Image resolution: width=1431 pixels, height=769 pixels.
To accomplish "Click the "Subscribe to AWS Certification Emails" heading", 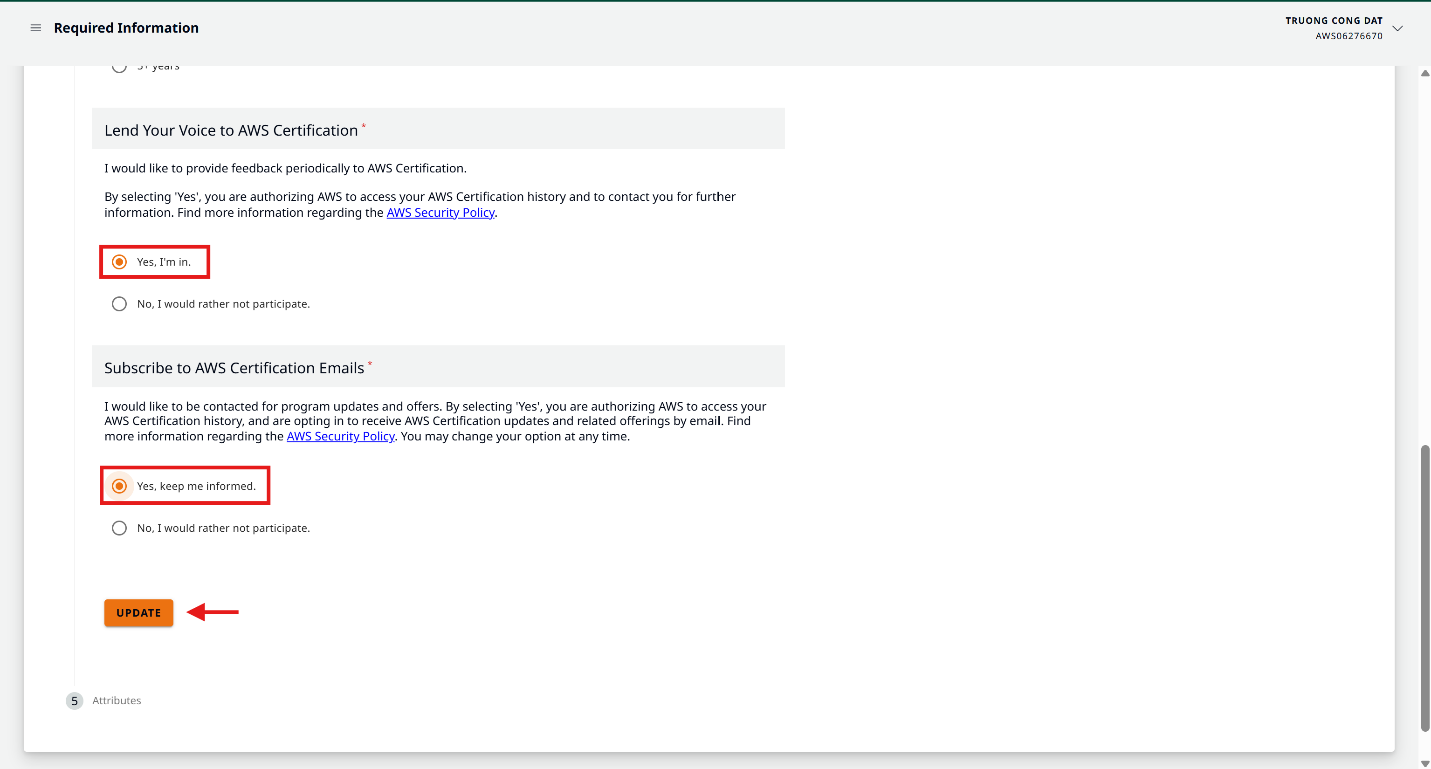I will point(234,368).
